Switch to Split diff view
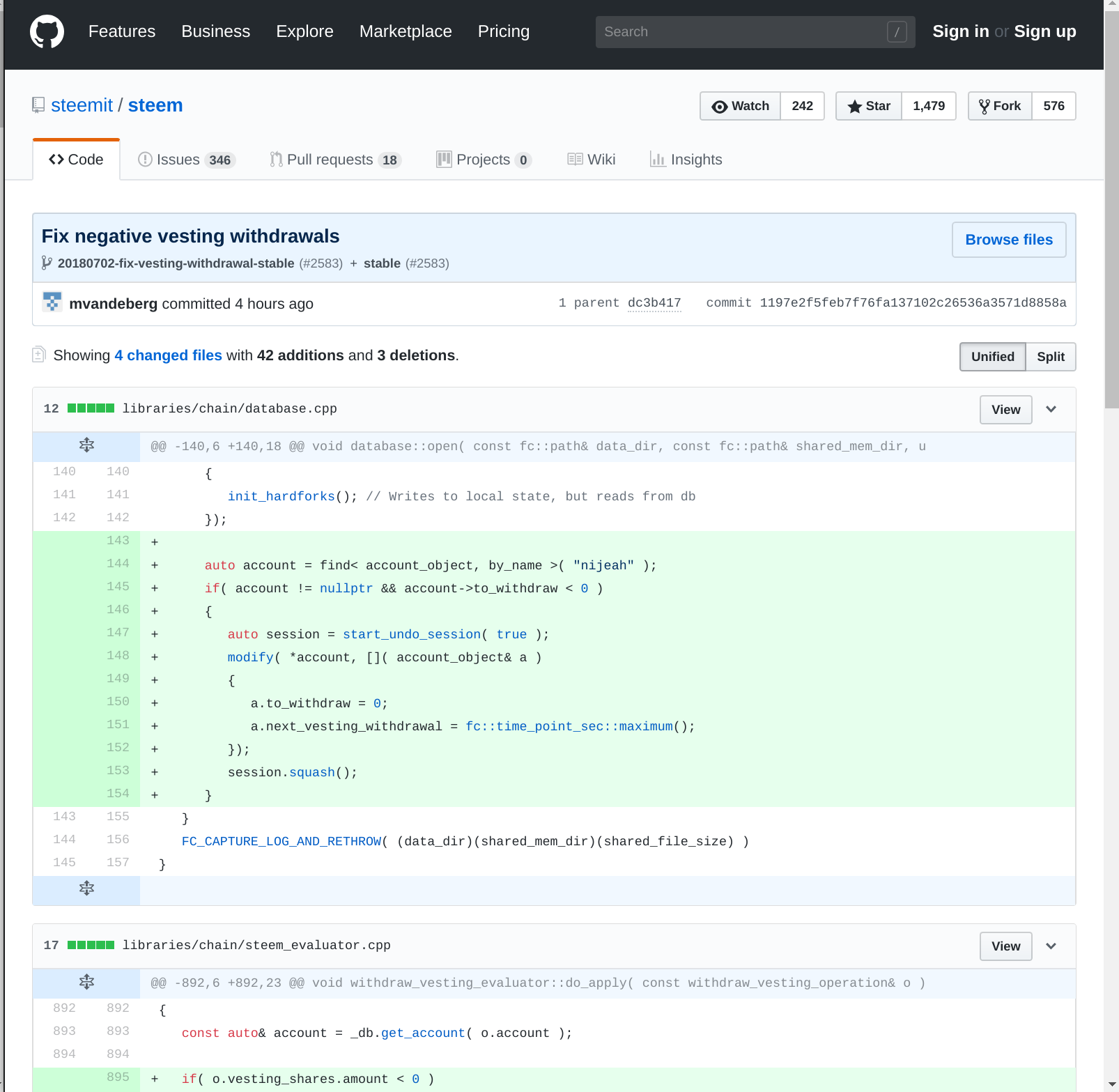The height and width of the screenshot is (1092, 1119). (1051, 357)
